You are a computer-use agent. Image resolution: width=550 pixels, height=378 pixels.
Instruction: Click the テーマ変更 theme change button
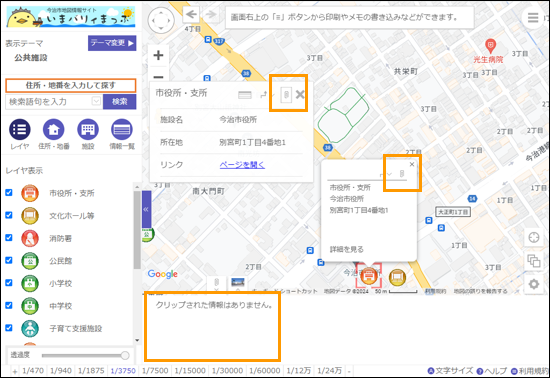(x=112, y=43)
